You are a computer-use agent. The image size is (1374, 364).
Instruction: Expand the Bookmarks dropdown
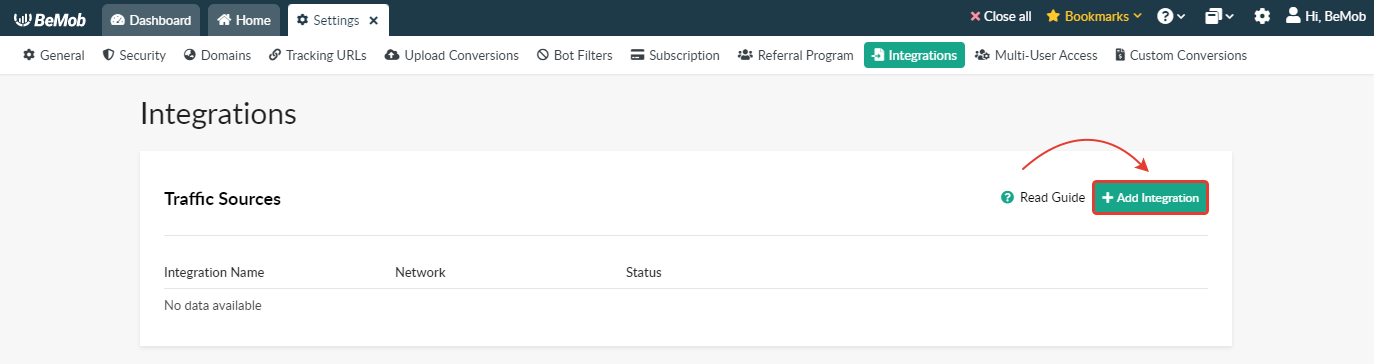pyautogui.click(x=1094, y=17)
